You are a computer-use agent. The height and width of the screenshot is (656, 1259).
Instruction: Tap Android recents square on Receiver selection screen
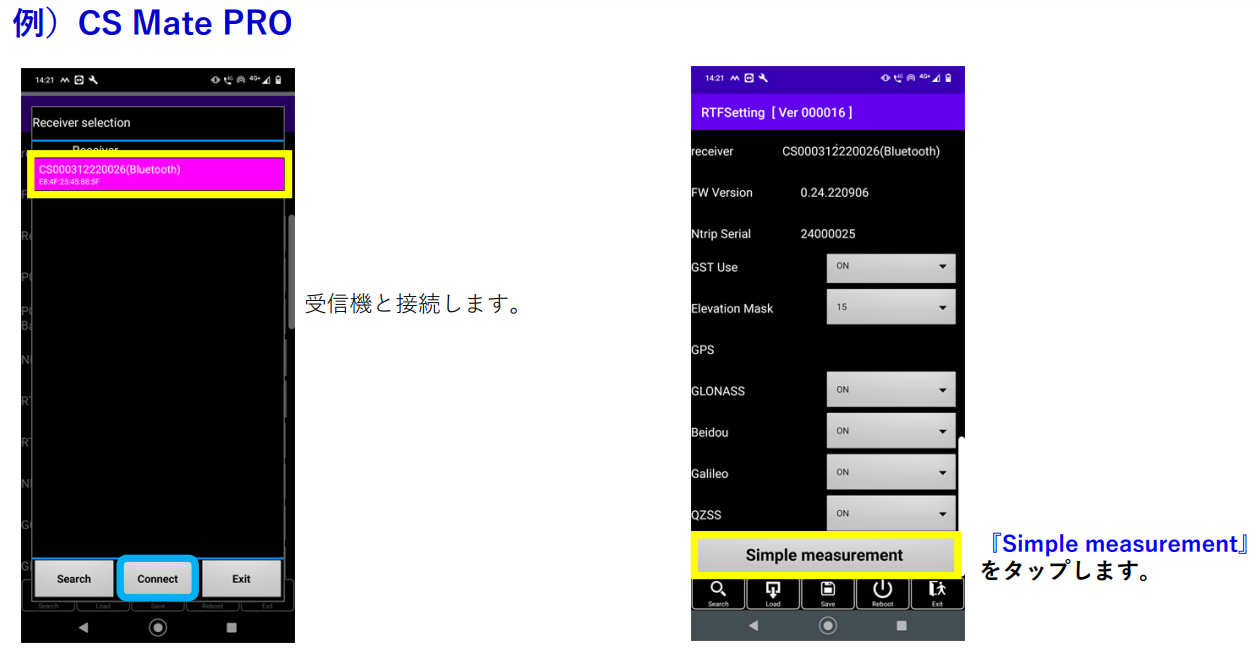[232, 627]
